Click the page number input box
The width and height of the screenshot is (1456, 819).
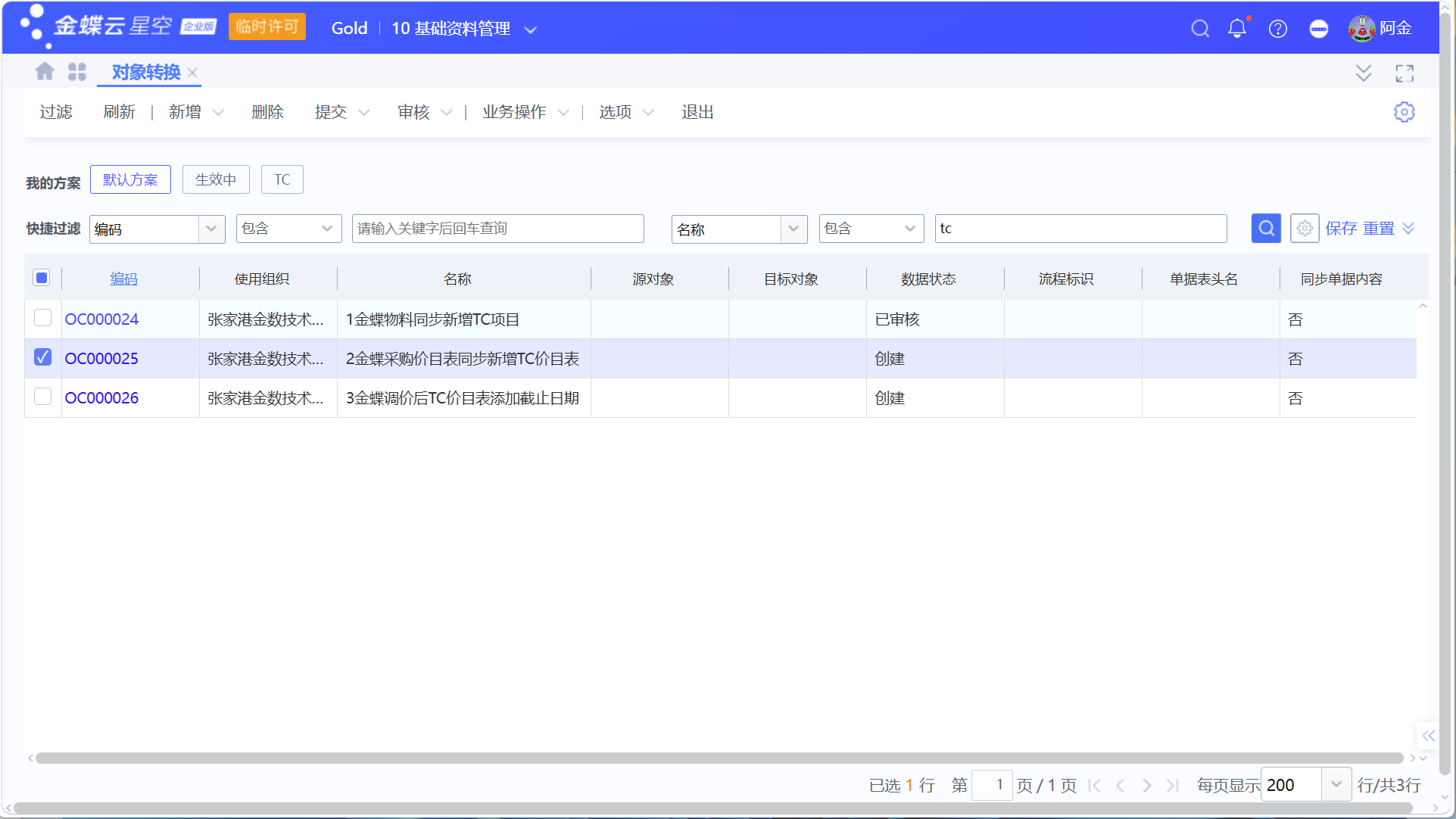(x=992, y=785)
